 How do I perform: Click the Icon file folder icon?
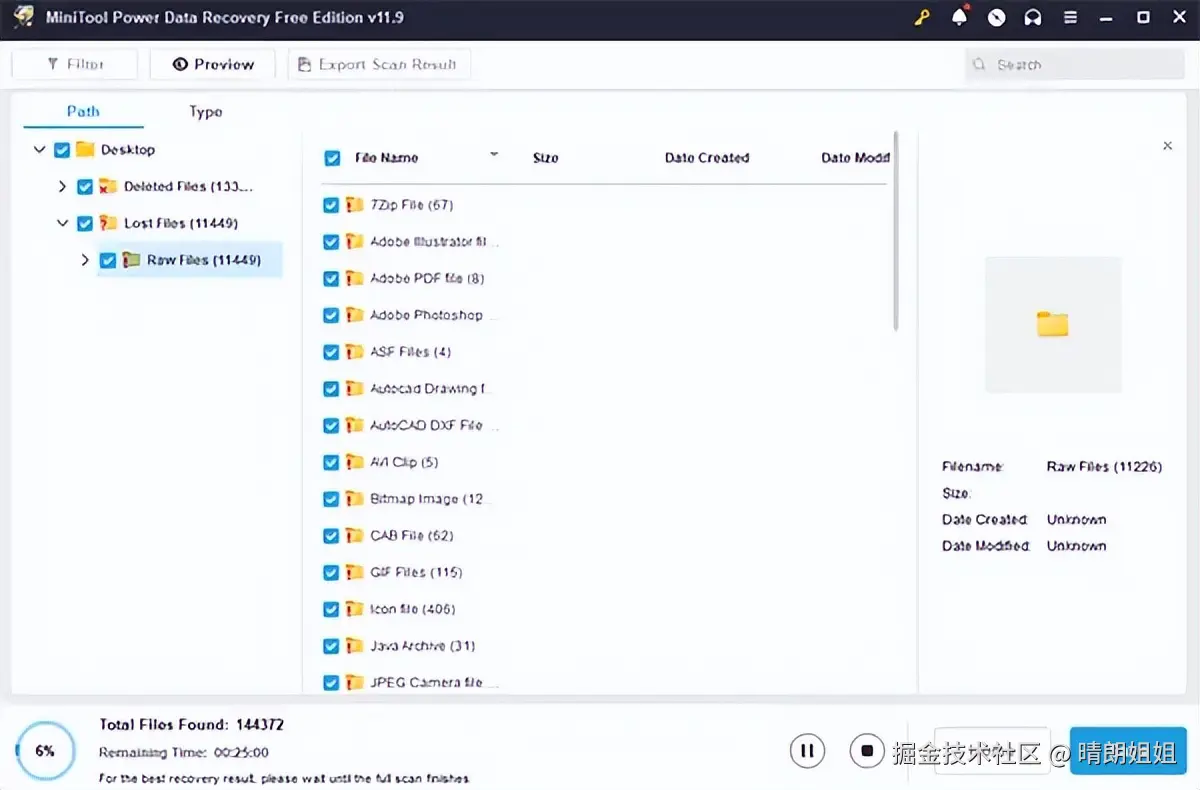click(354, 609)
